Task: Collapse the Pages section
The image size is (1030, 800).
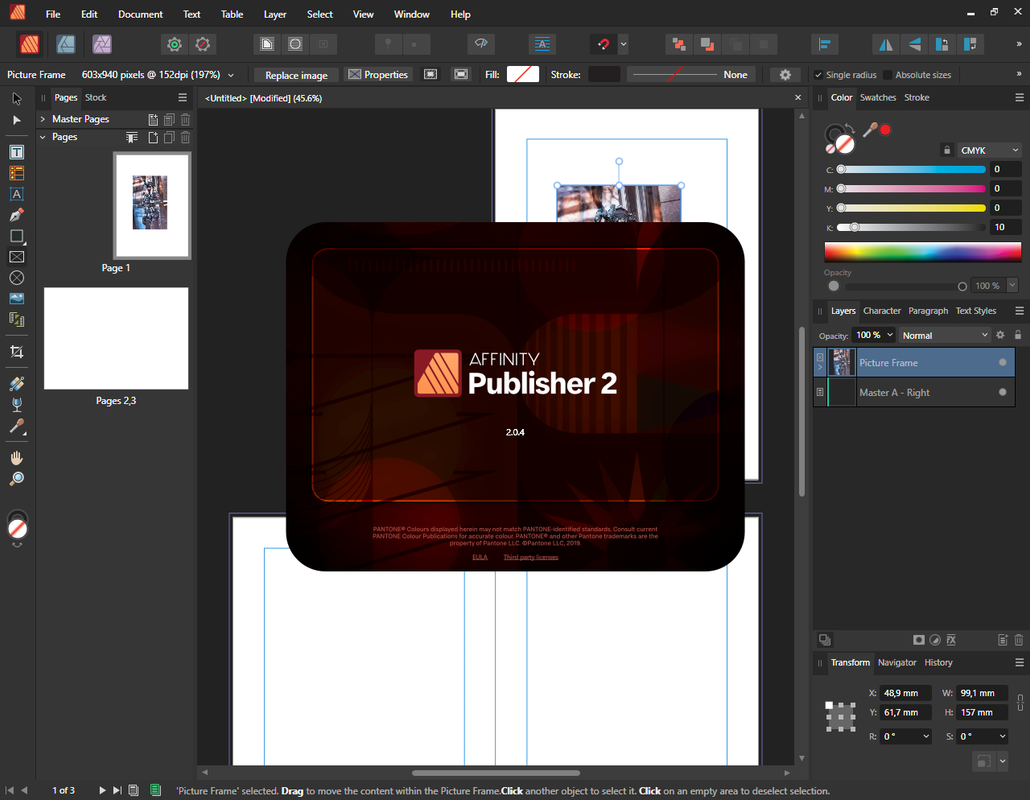Action: (x=43, y=137)
